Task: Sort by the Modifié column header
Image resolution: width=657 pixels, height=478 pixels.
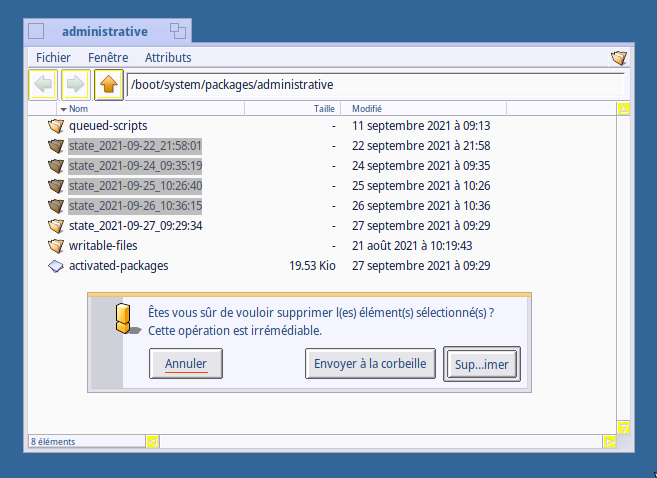Action: [x=424, y=109]
